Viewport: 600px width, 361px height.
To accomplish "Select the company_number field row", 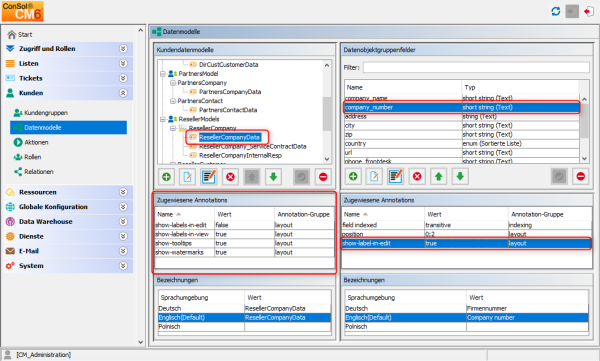I will 461,107.
